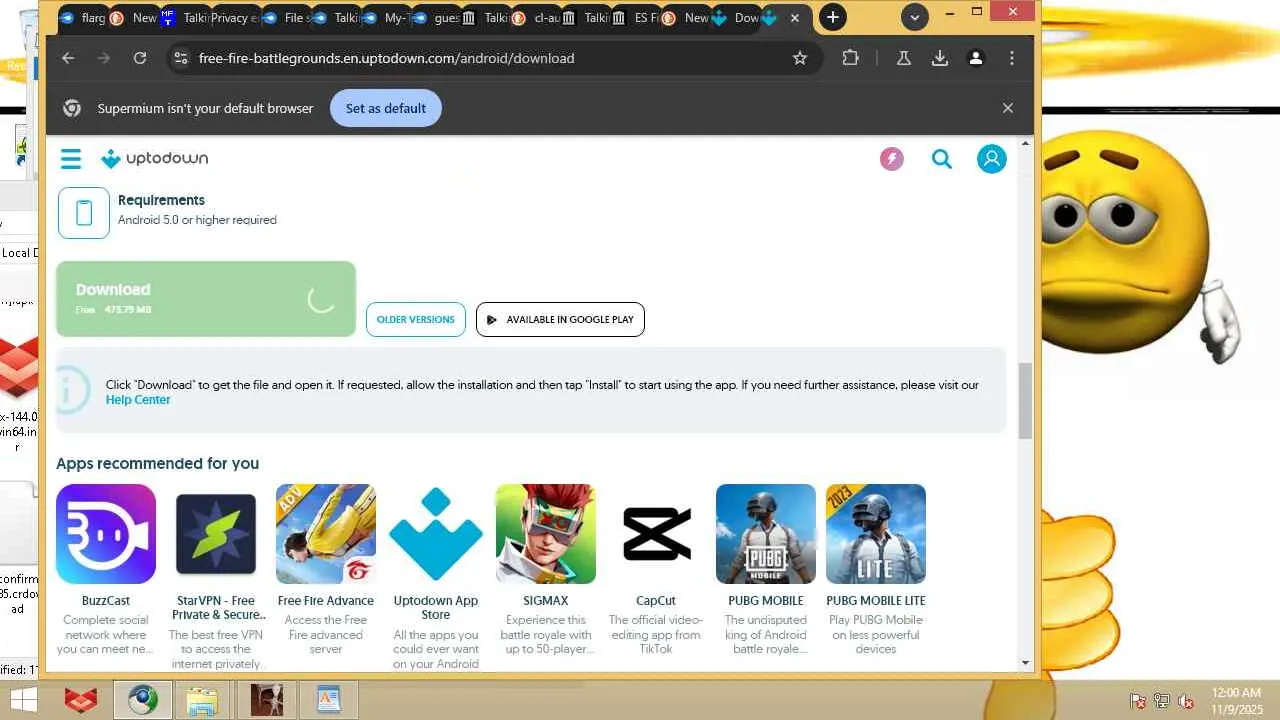The image size is (1280, 720).
Task: Open the PUBG MOBILE LITE title link
Action: 876,601
